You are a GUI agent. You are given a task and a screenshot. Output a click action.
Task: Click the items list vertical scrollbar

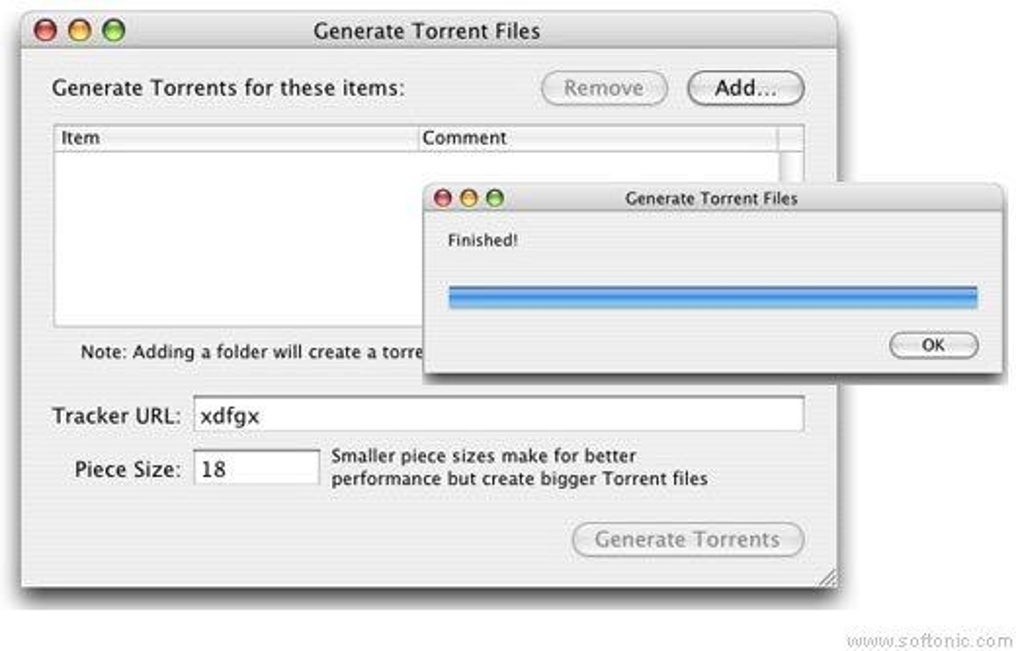point(791,165)
